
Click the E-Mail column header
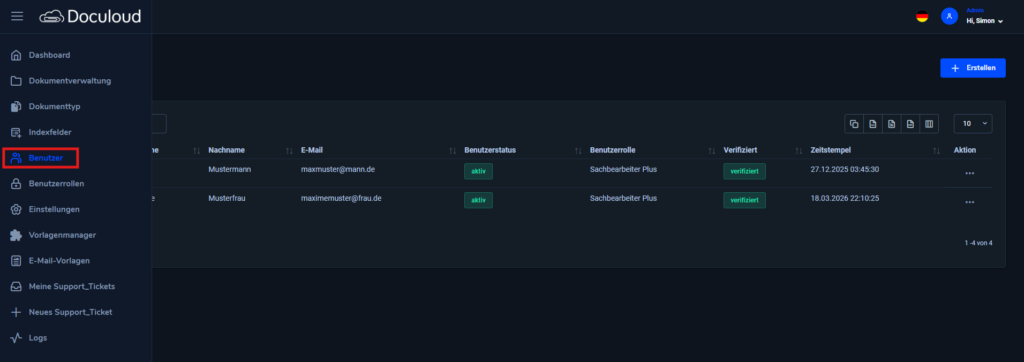pyautogui.click(x=312, y=150)
